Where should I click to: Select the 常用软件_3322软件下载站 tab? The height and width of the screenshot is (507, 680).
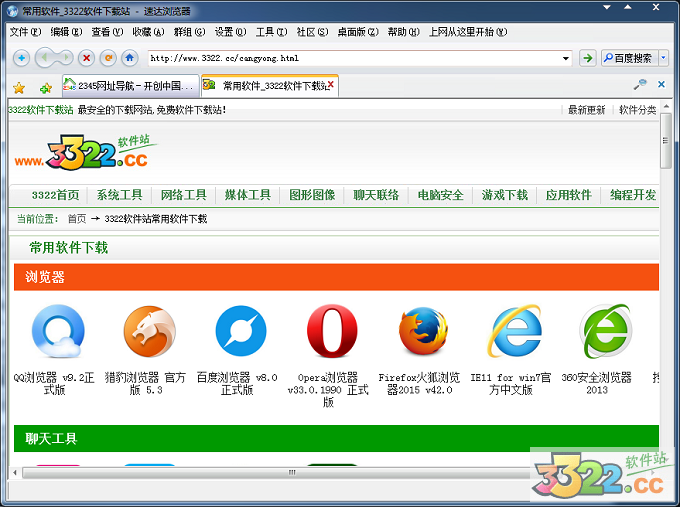point(270,85)
